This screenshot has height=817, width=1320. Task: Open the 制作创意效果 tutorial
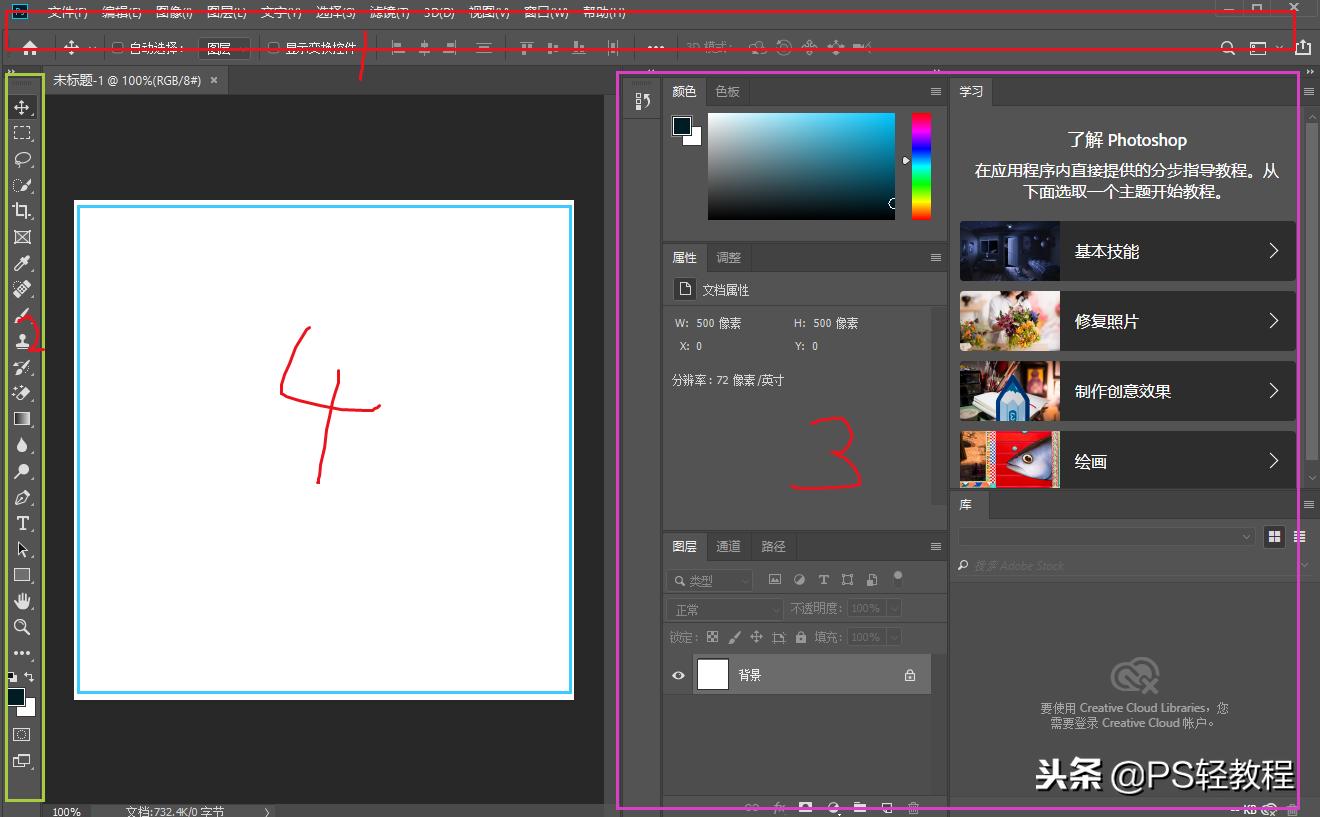1127,391
